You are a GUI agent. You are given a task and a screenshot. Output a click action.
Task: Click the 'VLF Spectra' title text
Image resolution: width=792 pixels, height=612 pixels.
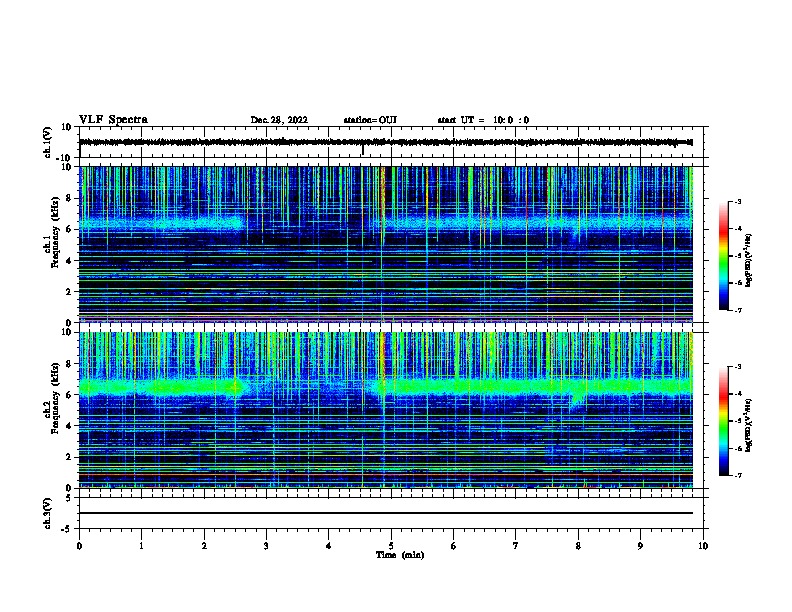[113, 120]
